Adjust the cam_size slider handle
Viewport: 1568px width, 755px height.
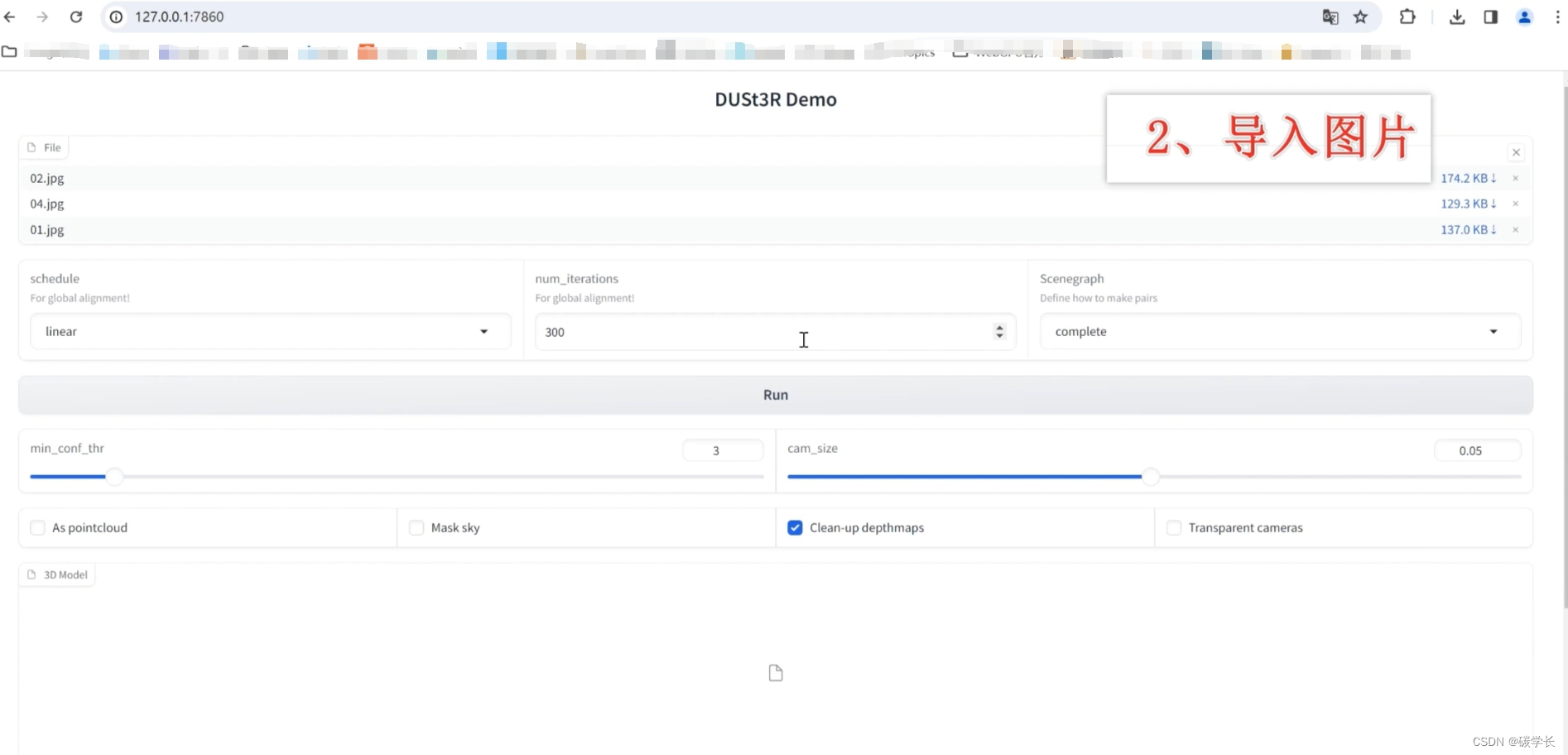1151,477
